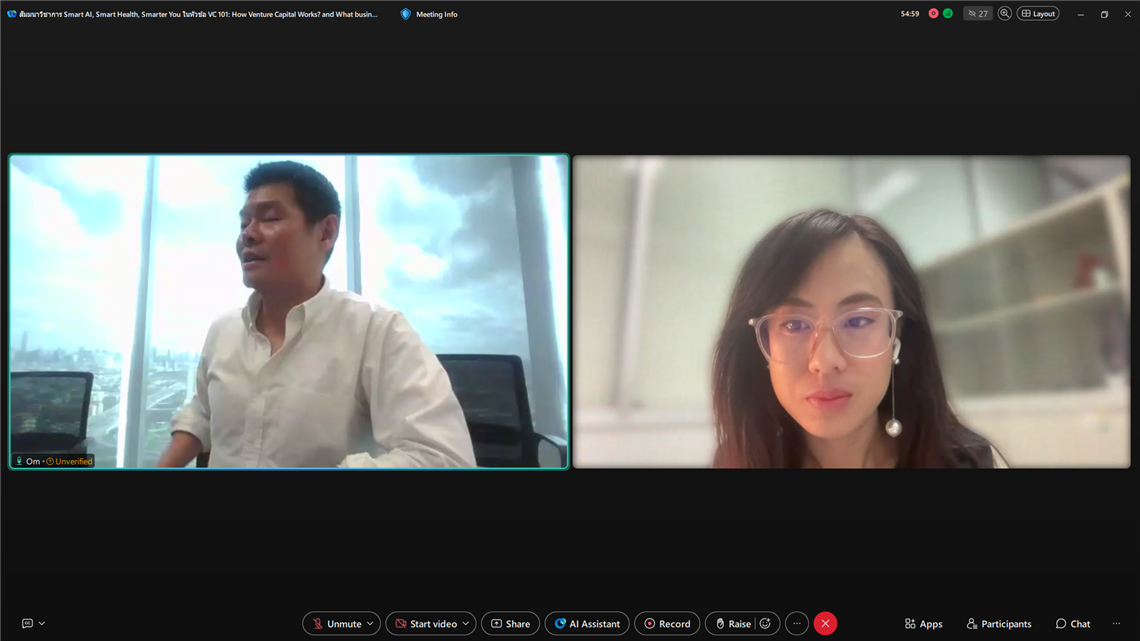Click the hidden participants count 27
This screenshot has height=641, width=1140.
(978, 14)
